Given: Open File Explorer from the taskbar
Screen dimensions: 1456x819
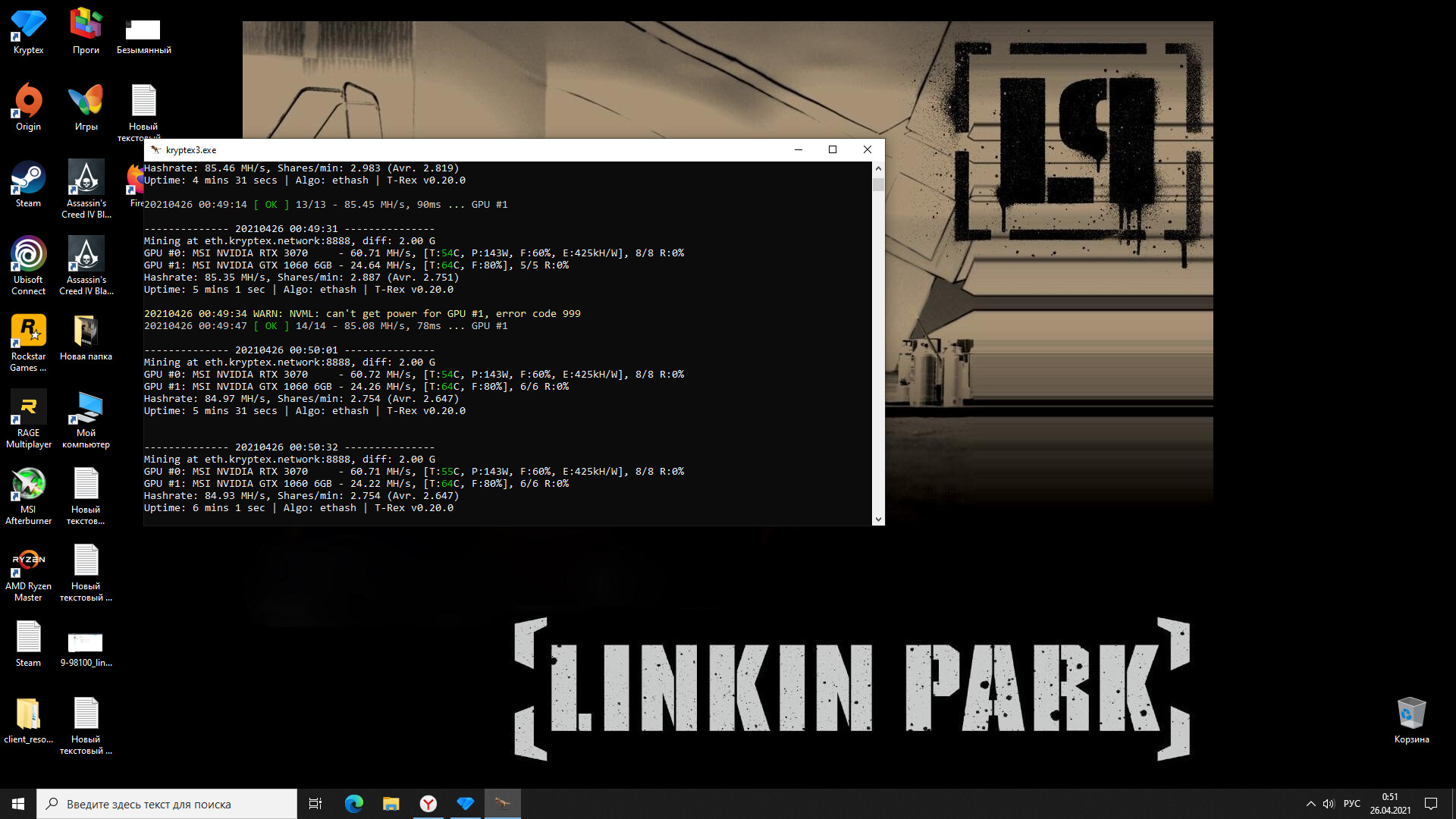Looking at the screenshot, I should tap(391, 804).
